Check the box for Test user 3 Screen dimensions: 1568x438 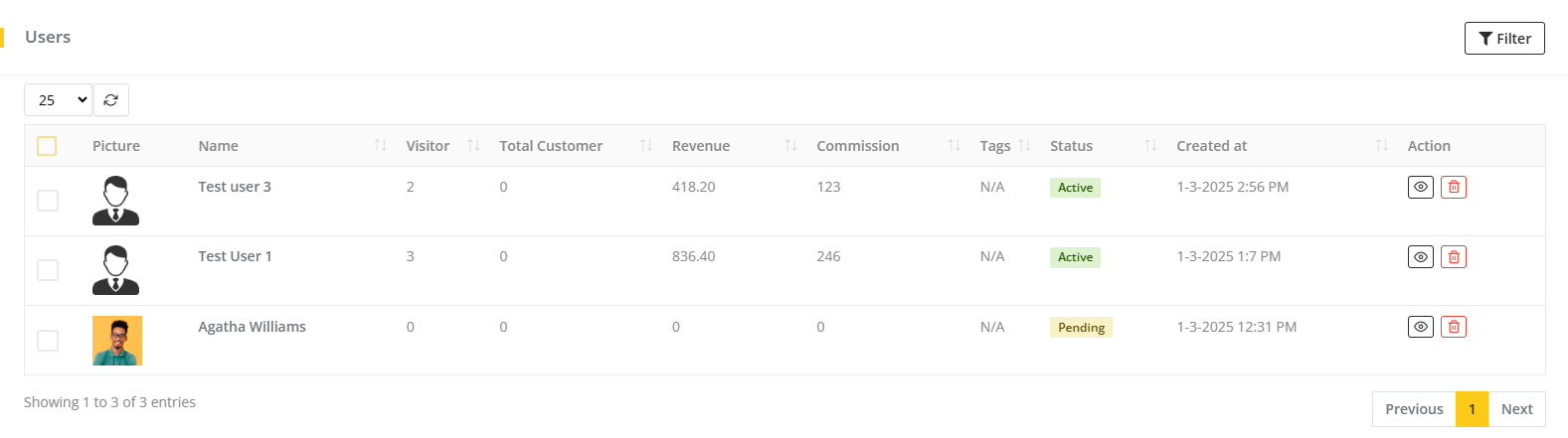pyautogui.click(x=48, y=201)
